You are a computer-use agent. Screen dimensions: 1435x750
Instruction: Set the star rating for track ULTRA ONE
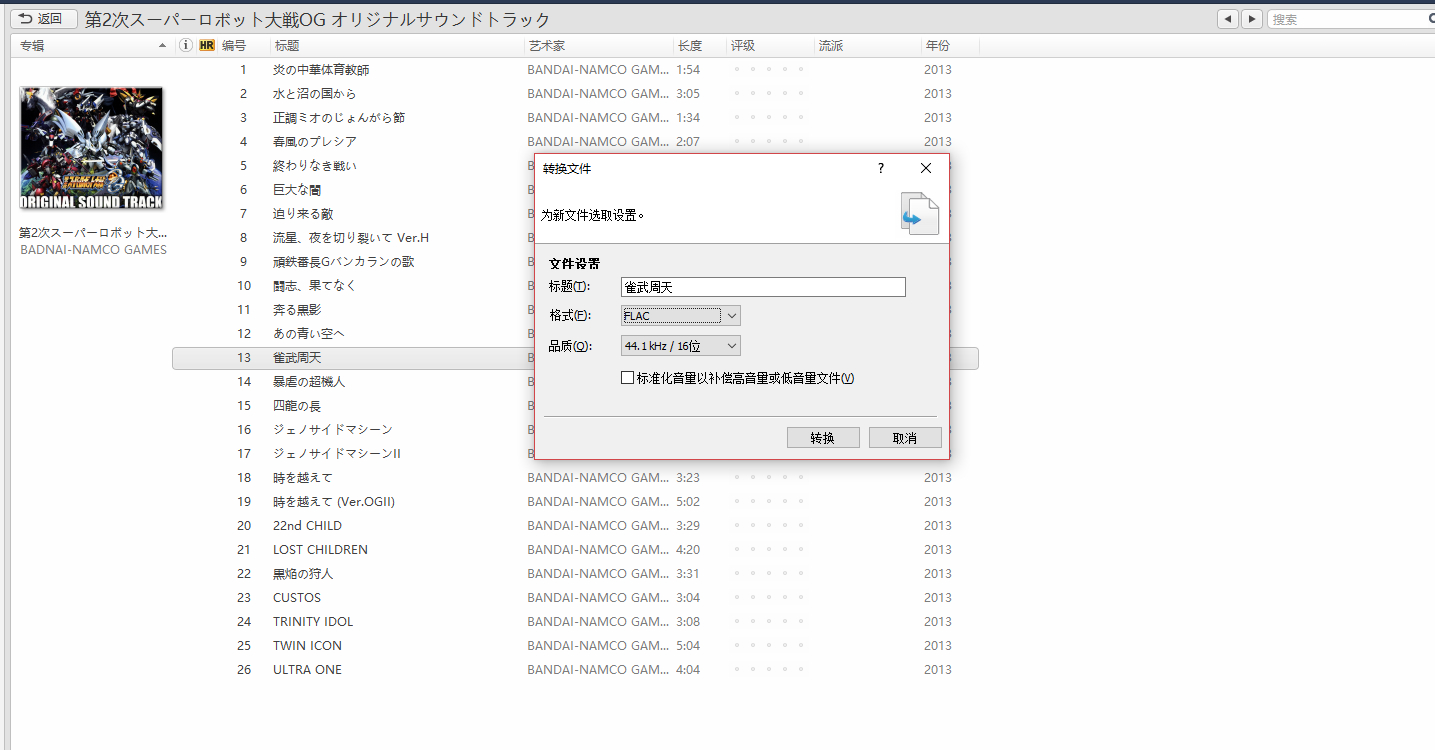click(x=769, y=670)
